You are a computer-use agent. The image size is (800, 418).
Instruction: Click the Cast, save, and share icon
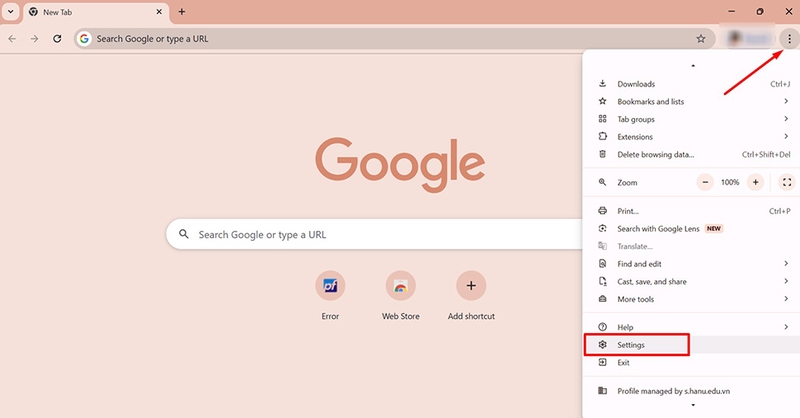603,281
